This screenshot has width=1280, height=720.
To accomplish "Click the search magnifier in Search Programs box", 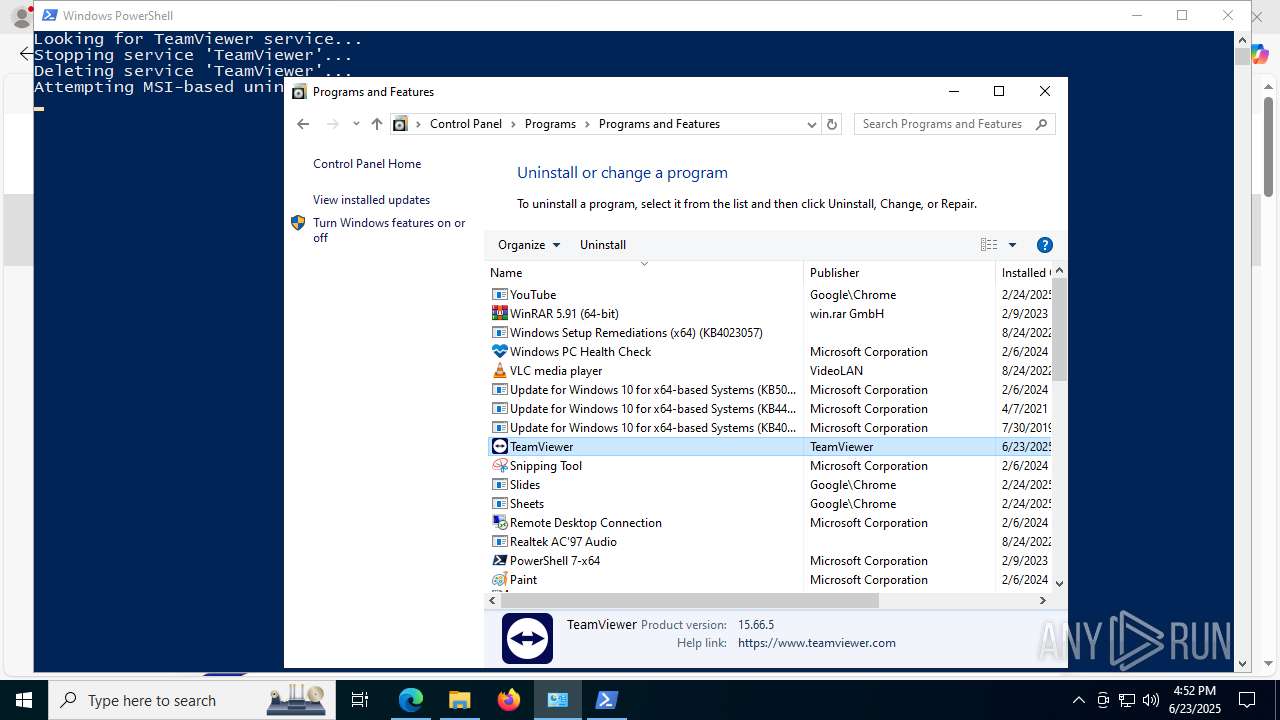I will point(1041,124).
